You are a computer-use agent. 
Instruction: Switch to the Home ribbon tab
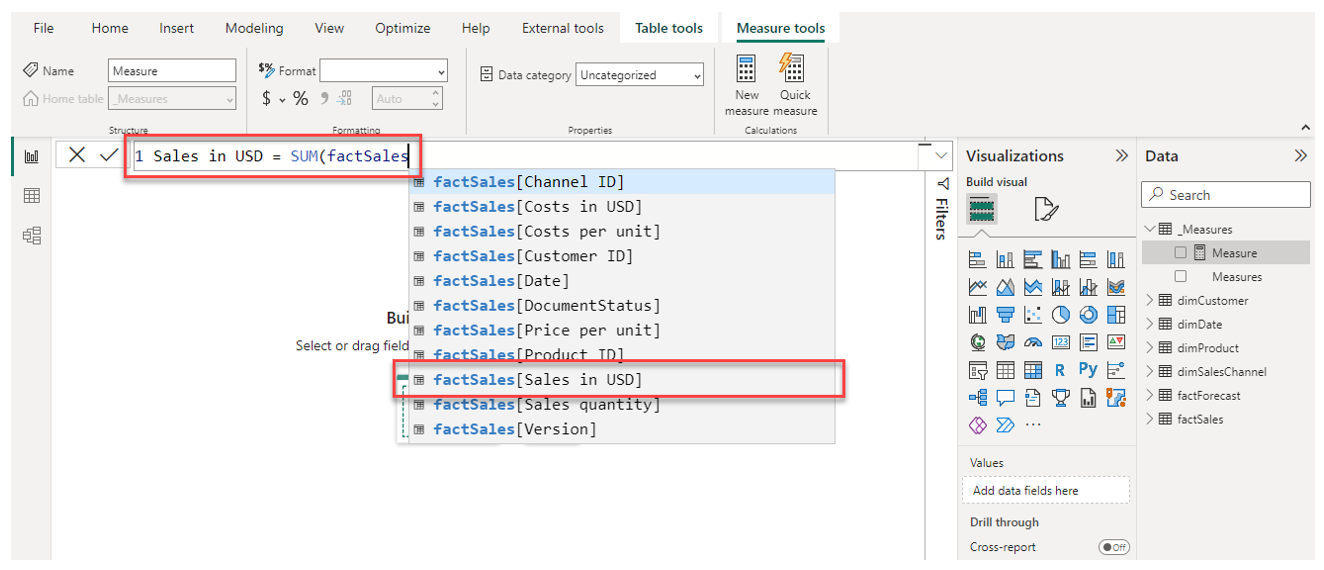click(x=110, y=28)
